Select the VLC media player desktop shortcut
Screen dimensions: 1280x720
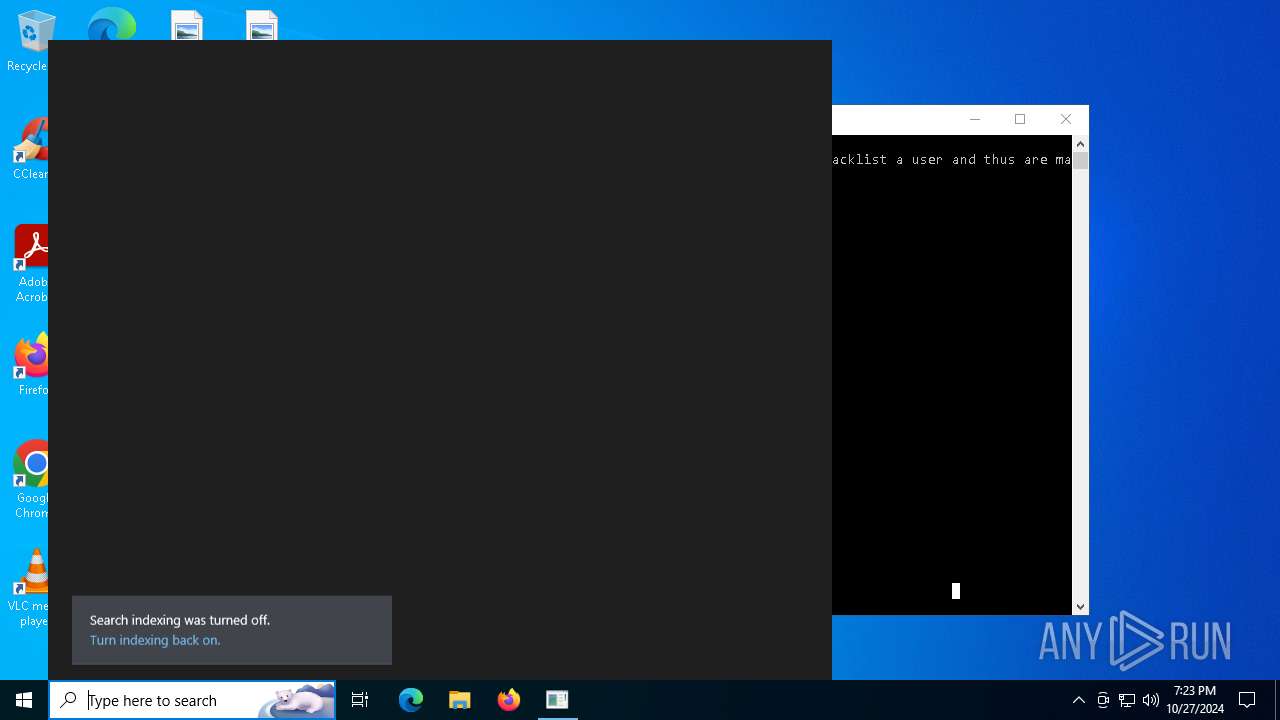[30, 588]
